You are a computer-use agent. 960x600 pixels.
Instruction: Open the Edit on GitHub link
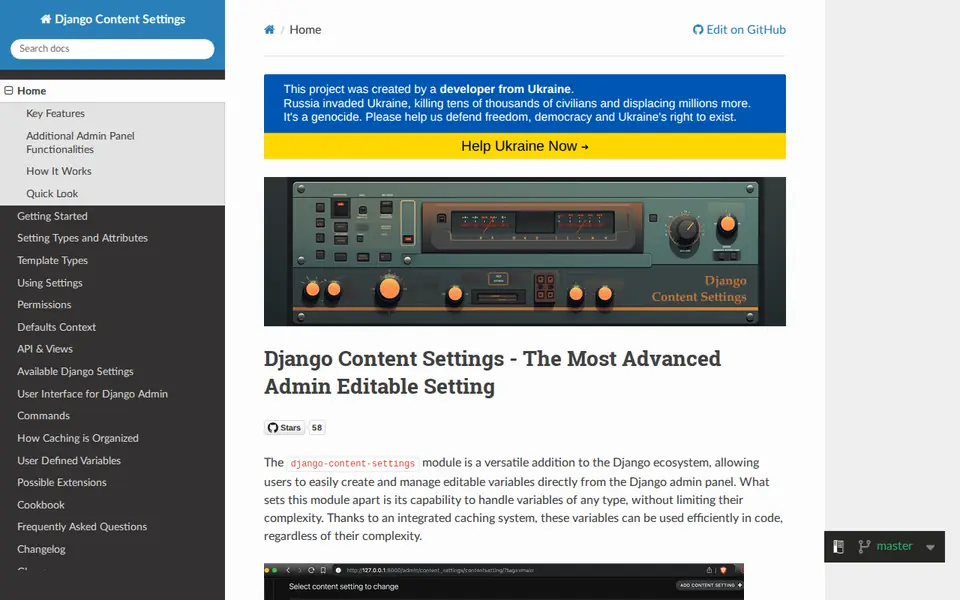[739, 30]
